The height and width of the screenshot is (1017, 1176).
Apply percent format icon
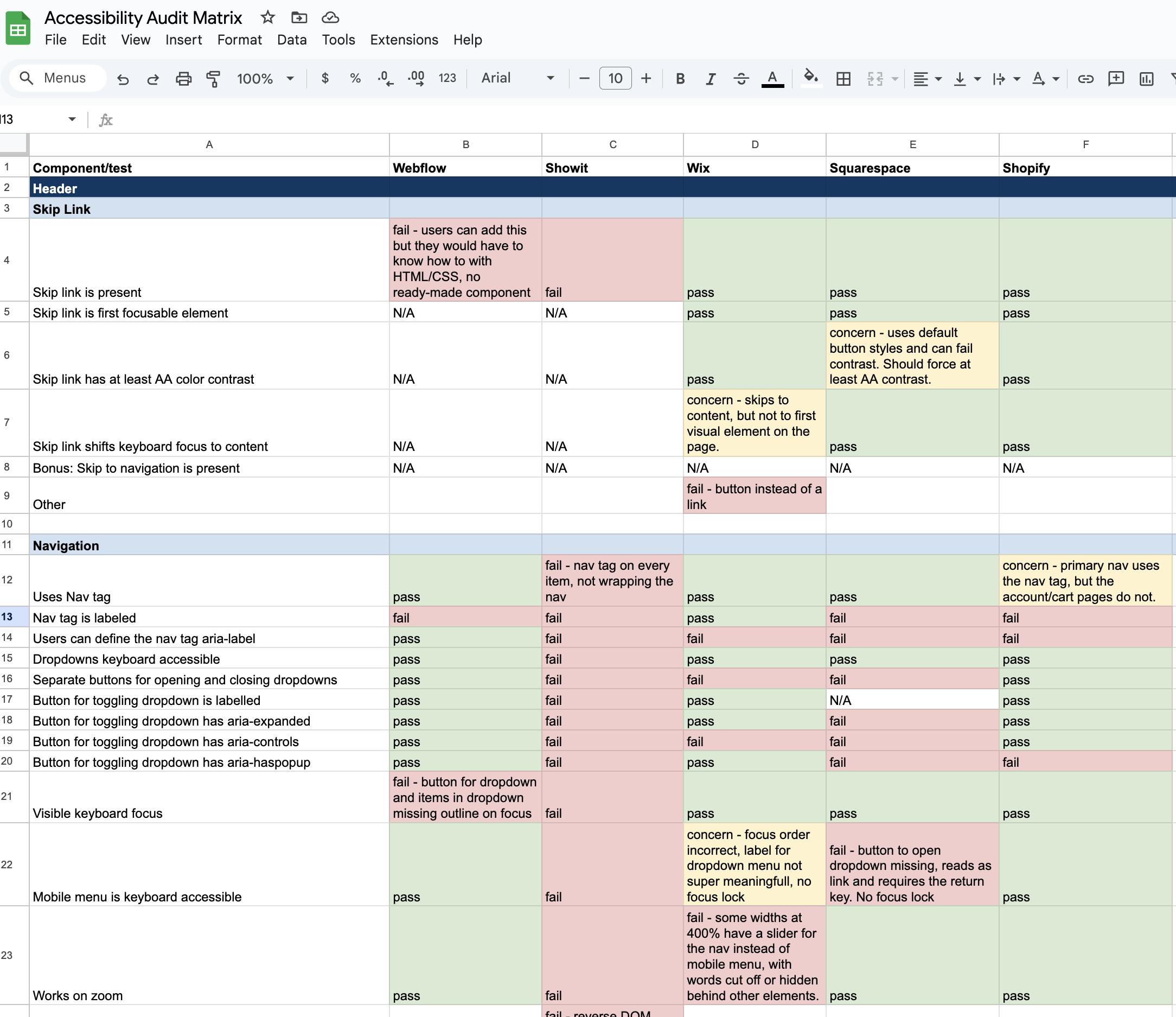[355, 78]
